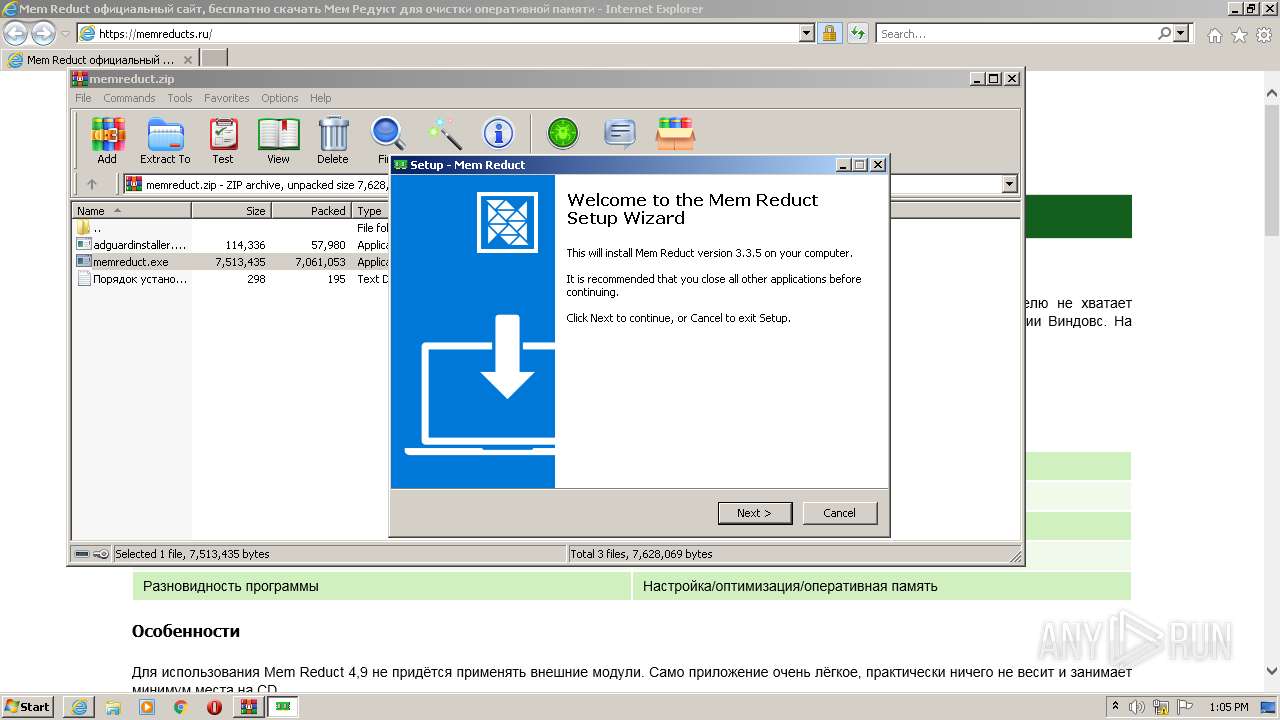Open the Commands menu in WinRAR
Viewport: 1280px width, 720px height.
pos(129,98)
